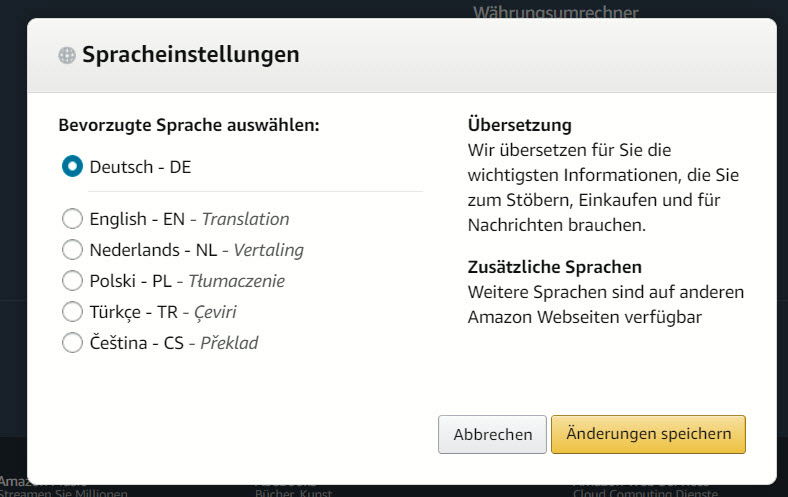This screenshot has width=788, height=497.
Task: Click the Übersetzung heading text
Action: [x=519, y=125]
